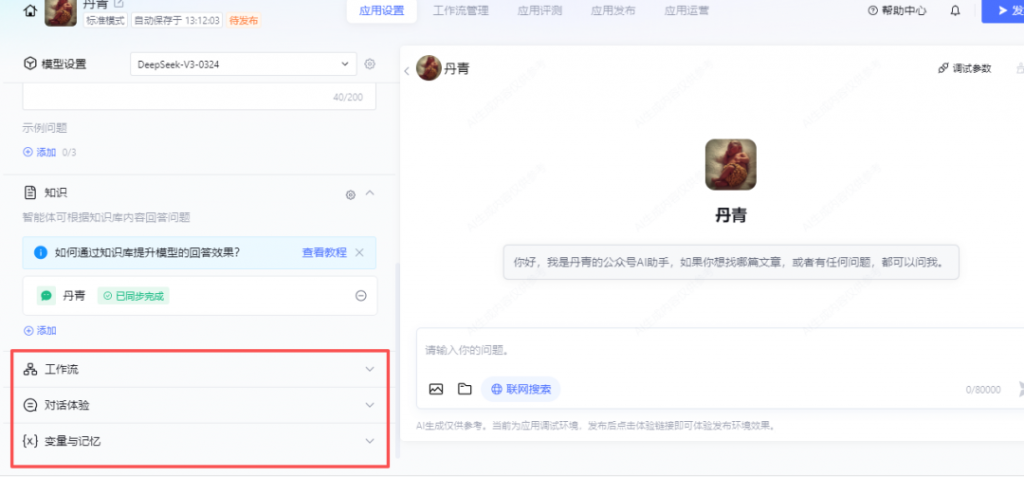The image size is (1024, 477).
Task: Switch to 应用发布 tab
Action: click(x=611, y=11)
